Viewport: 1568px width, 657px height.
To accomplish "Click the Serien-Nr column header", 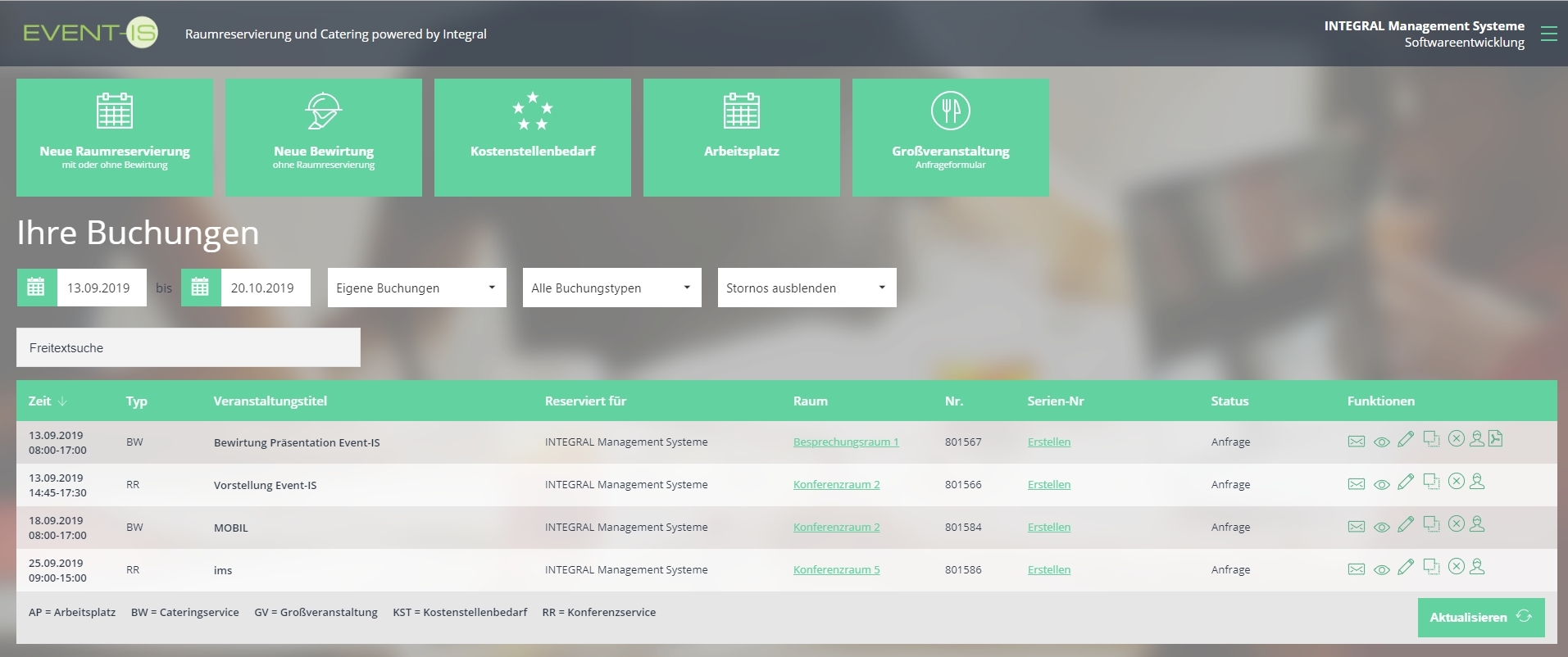I will point(1056,401).
